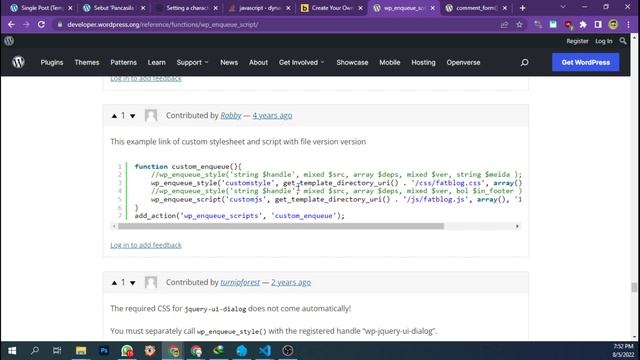640x360 pixels.
Task: Go forward in browser history
Action: click(26, 24)
